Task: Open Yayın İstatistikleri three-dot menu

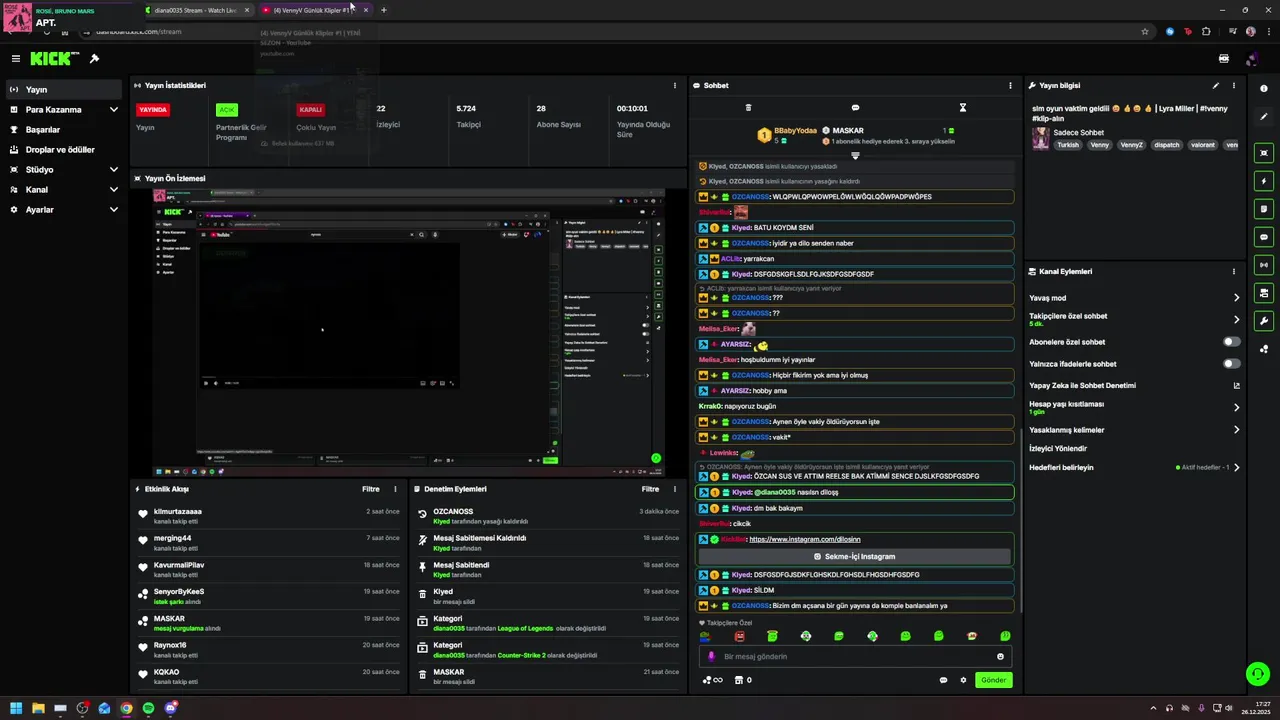Action: [675, 86]
